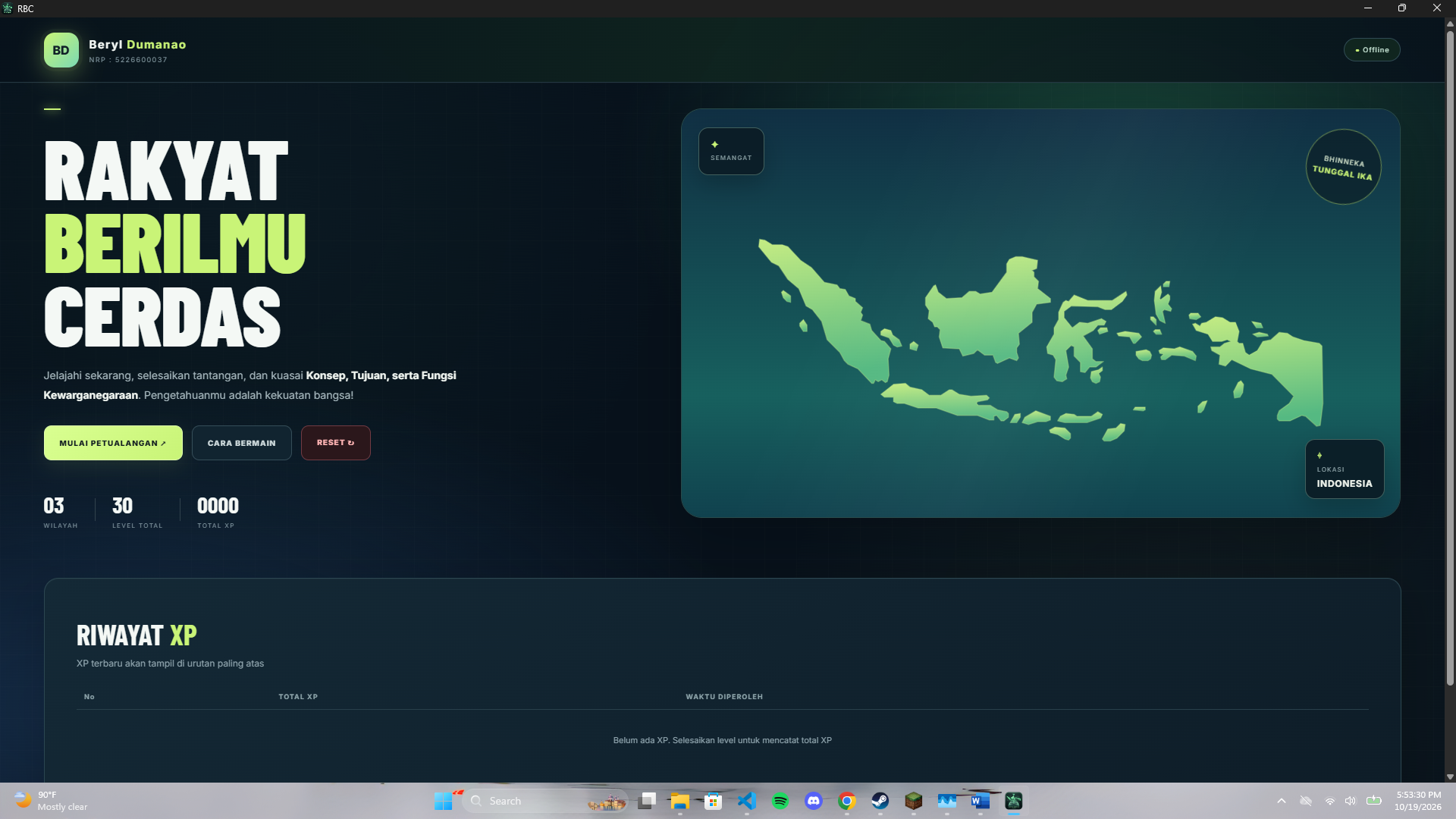Open Microsoft Store from the taskbar
The height and width of the screenshot is (819, 1456).
[x=714, y=801]
